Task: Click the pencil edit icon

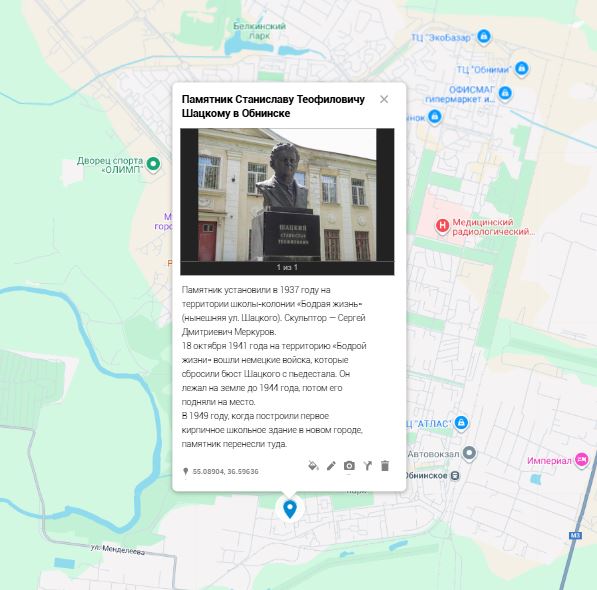Action: (x=331, y=466)
